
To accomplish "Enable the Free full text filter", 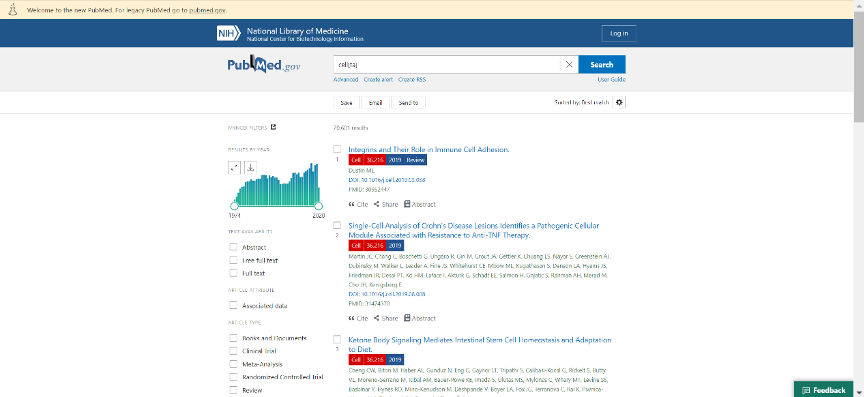I will (233, 260).
